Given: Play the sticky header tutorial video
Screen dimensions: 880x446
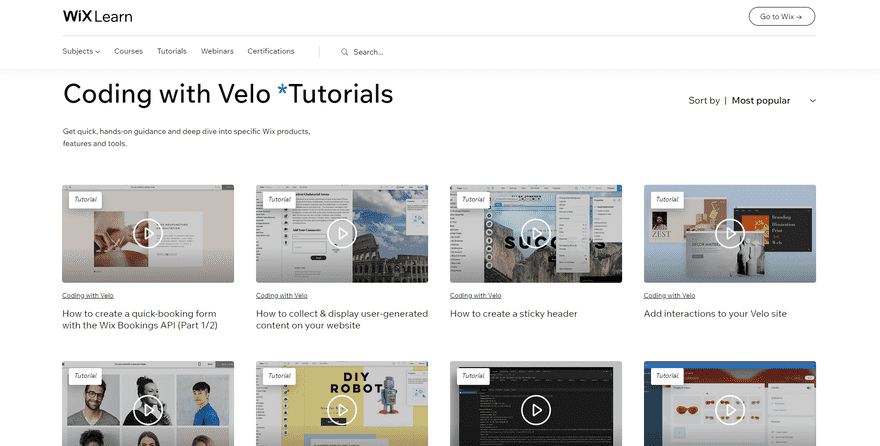Looking at the screenshot, I should point(536,234).
